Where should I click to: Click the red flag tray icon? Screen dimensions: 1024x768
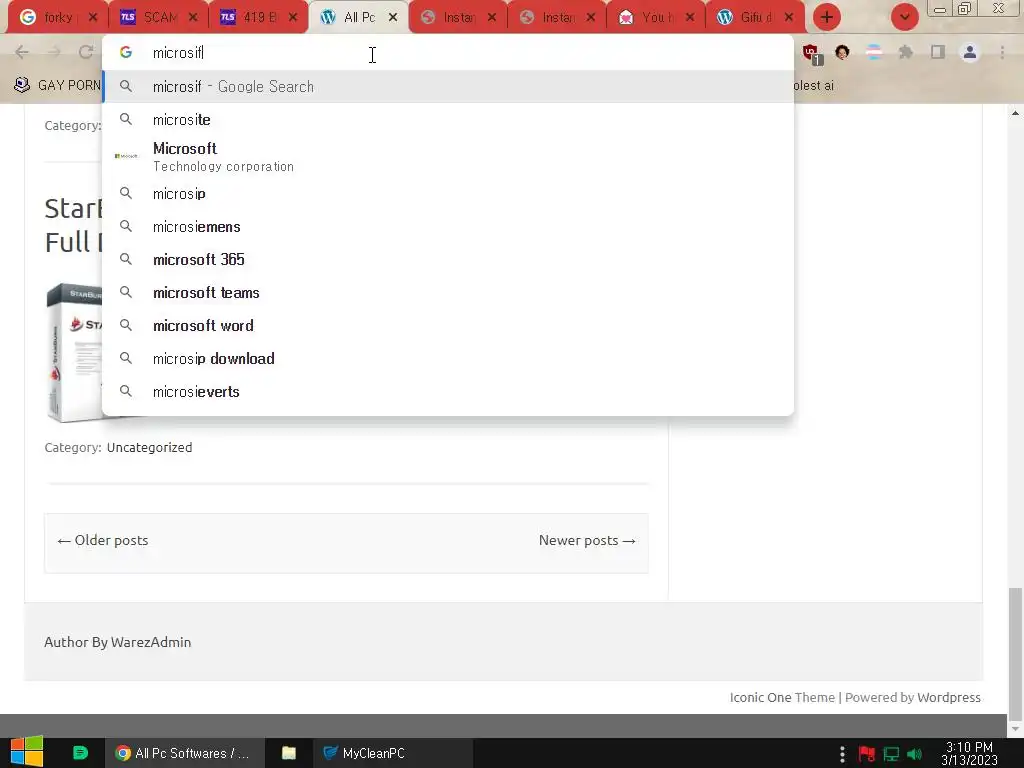[x=867, y=754]
